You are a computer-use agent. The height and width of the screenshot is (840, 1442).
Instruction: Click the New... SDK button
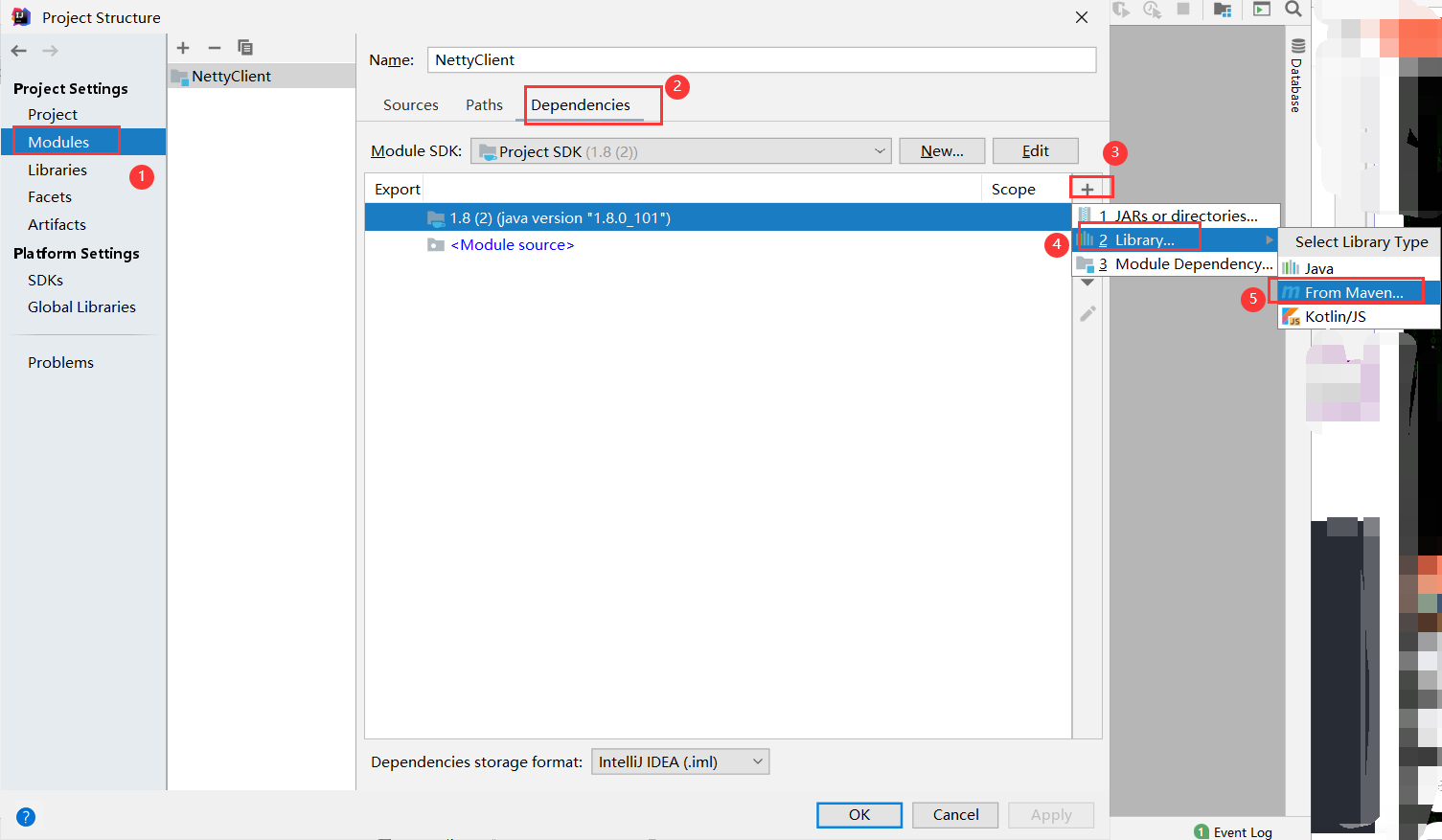click(x=942, y=151)
